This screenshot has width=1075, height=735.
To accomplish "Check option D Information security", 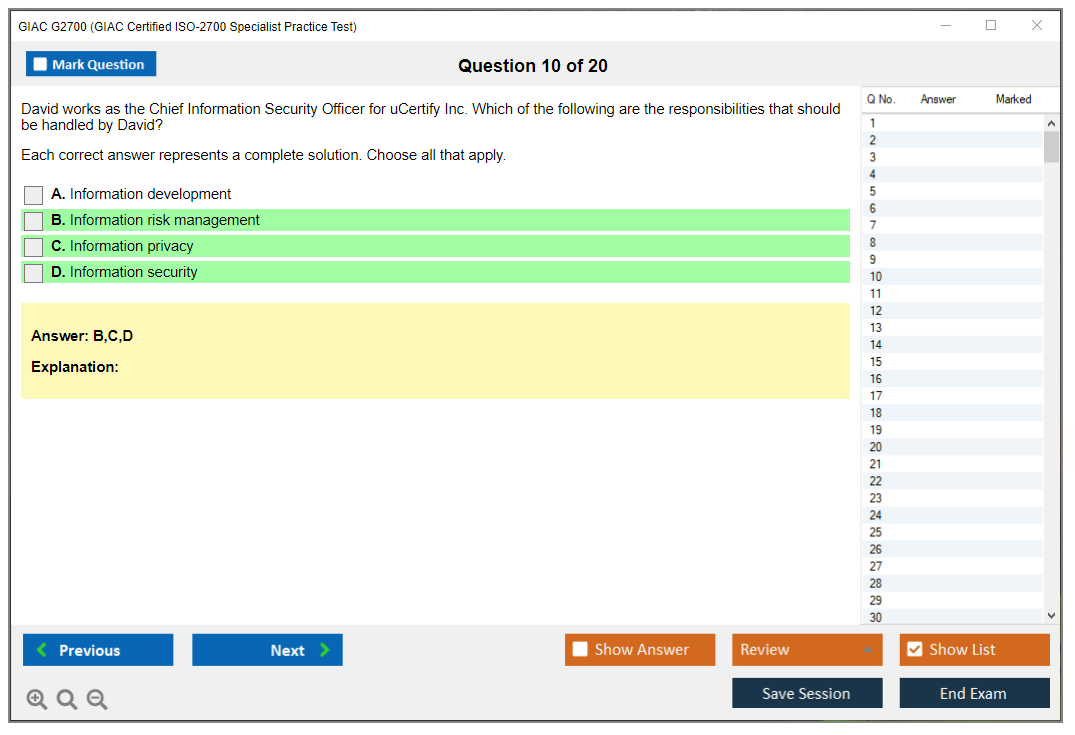I will tap(33, 273).
